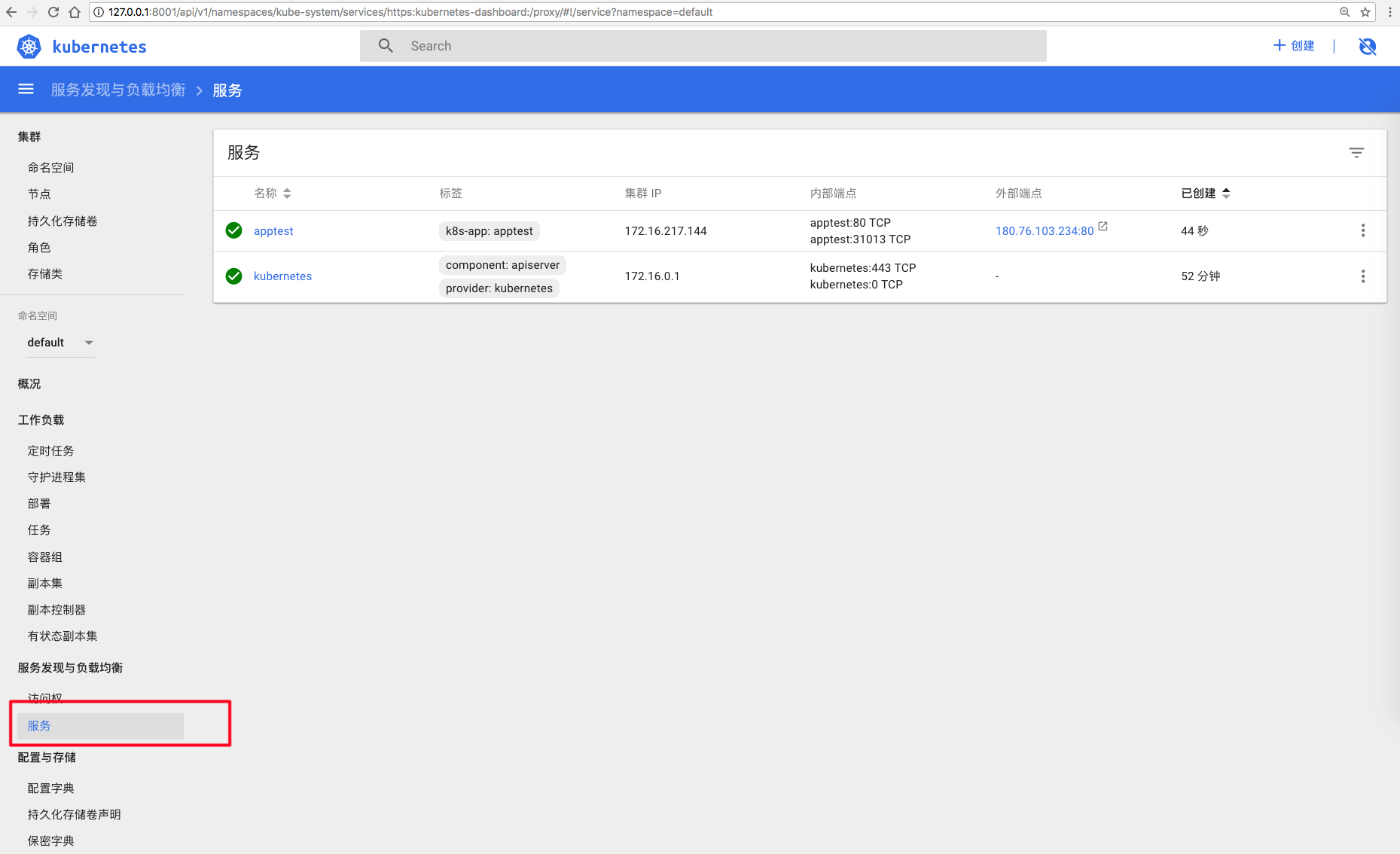Go to the browser home page
1400x854 pixels.
(x=75, y=12)
